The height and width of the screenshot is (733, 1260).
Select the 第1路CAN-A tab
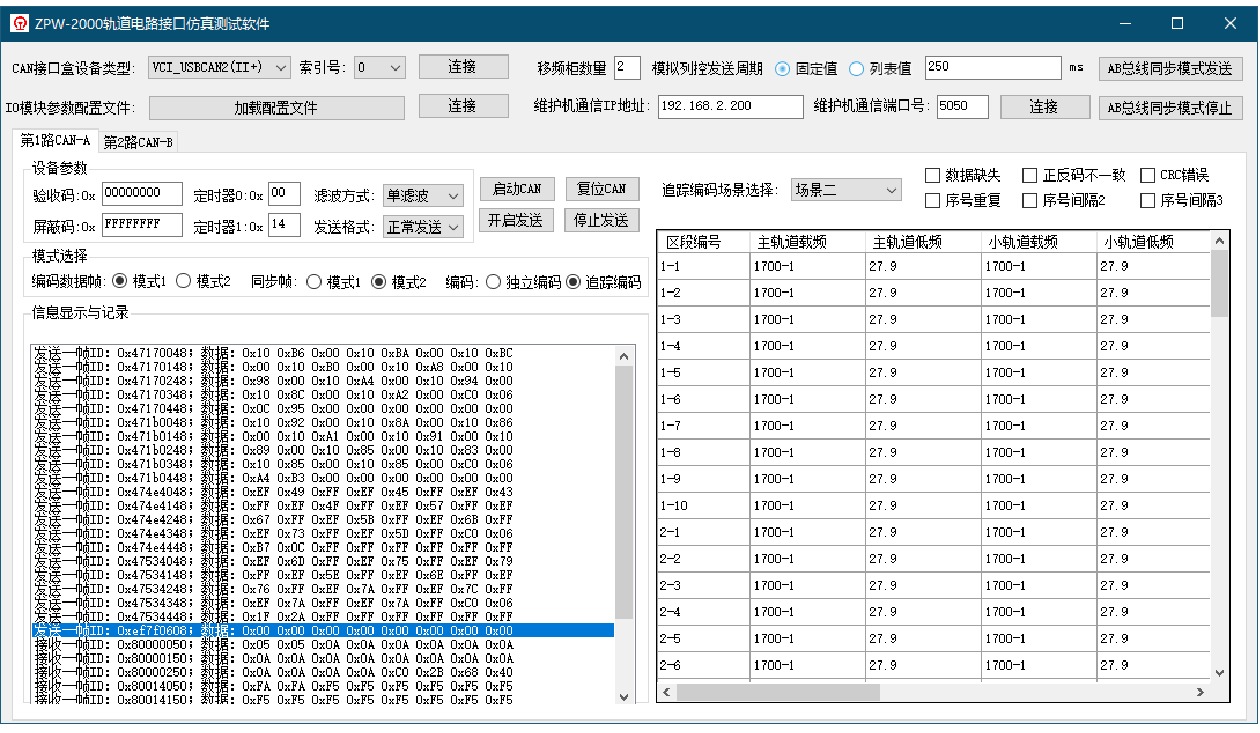(55, 141)
